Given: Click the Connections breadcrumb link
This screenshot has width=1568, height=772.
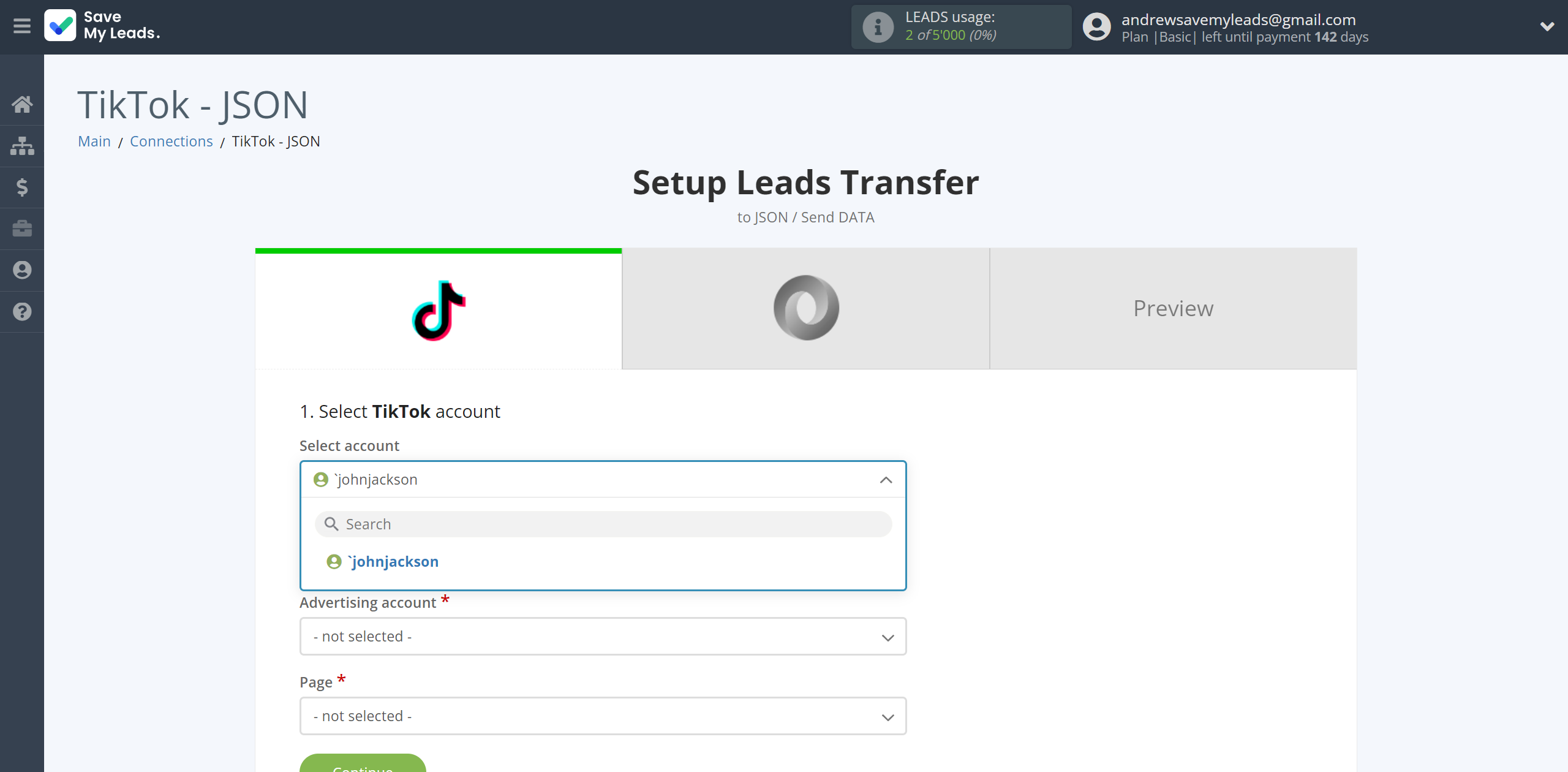Looking at the screenshot, I should 171,140.
